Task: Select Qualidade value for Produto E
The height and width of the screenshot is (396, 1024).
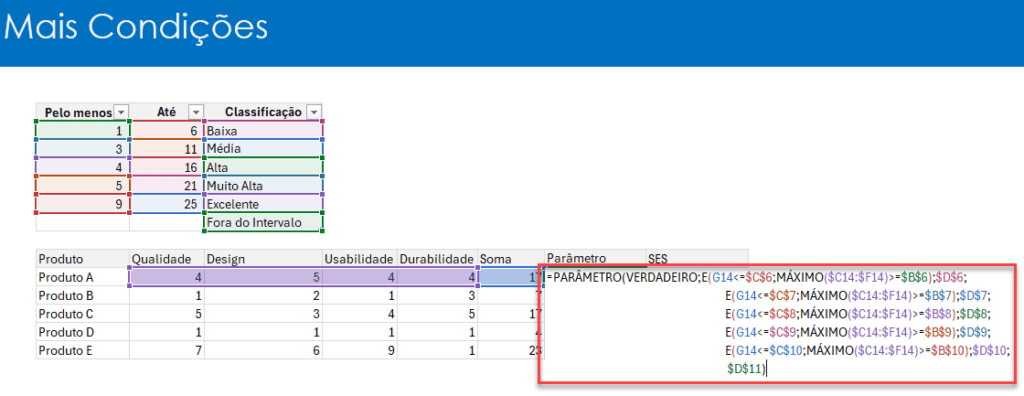Action: tap(167, 350)
